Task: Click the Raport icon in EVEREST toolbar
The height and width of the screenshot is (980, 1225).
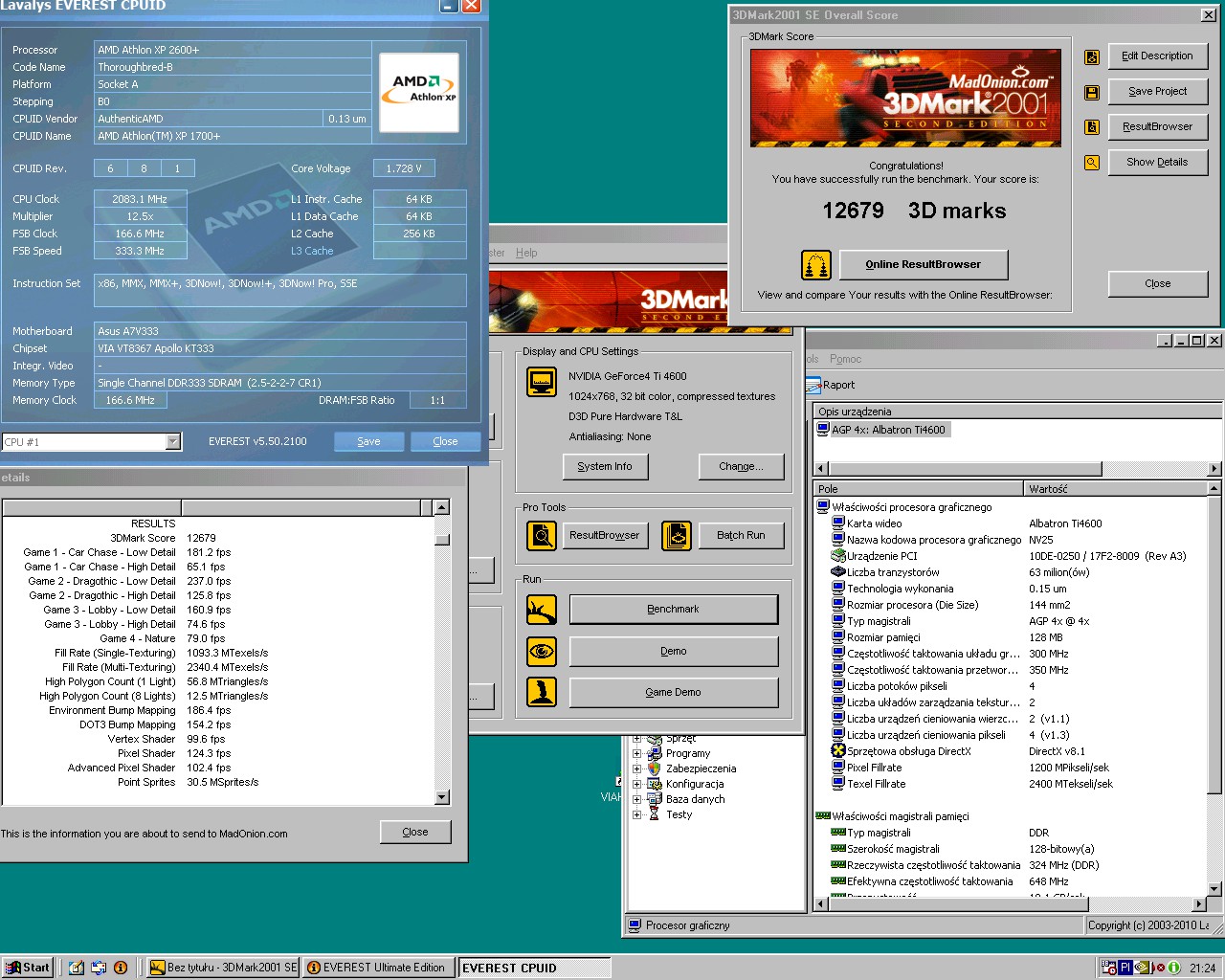Action: pos(813,385)
